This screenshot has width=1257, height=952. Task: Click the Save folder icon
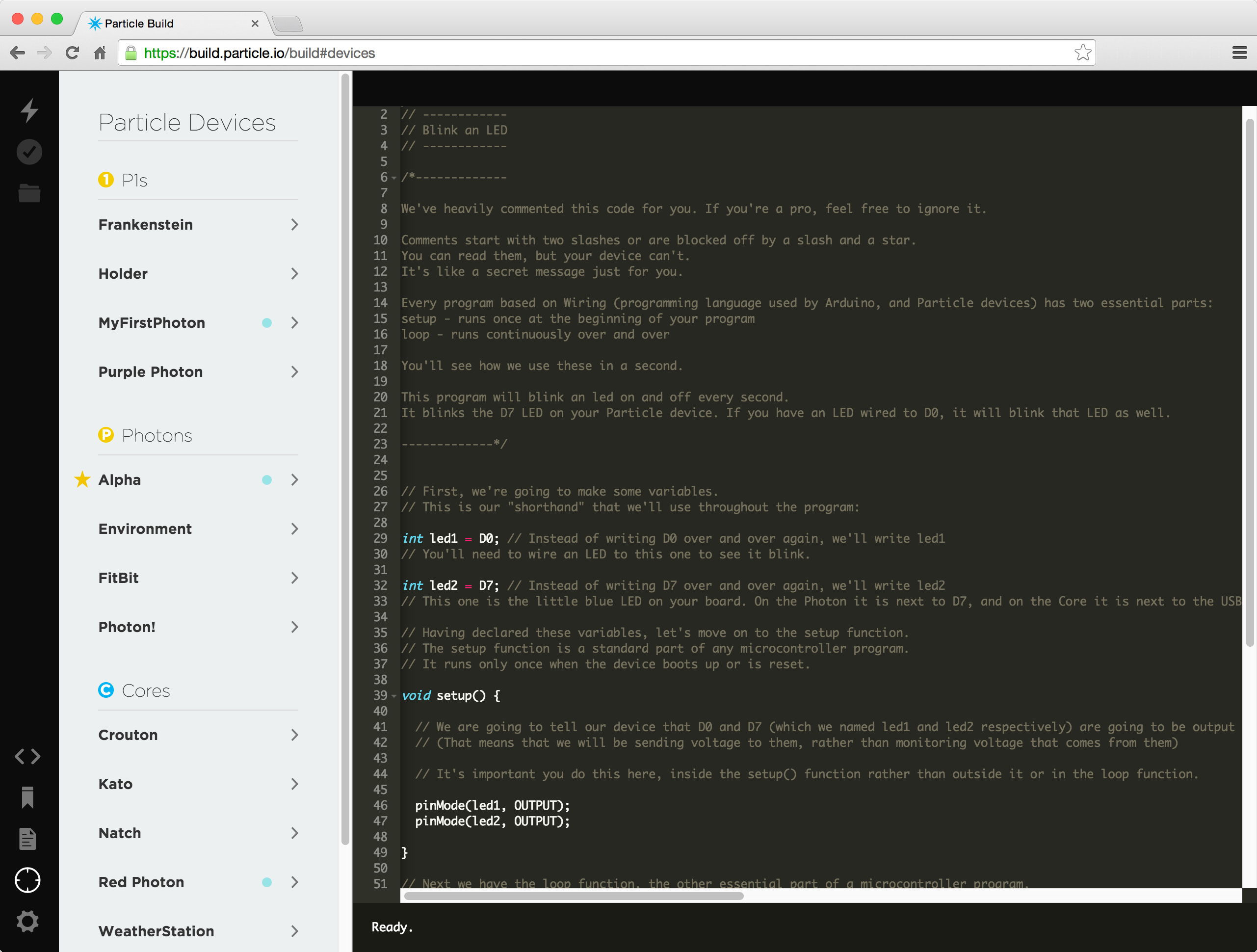tap(29, 193)
